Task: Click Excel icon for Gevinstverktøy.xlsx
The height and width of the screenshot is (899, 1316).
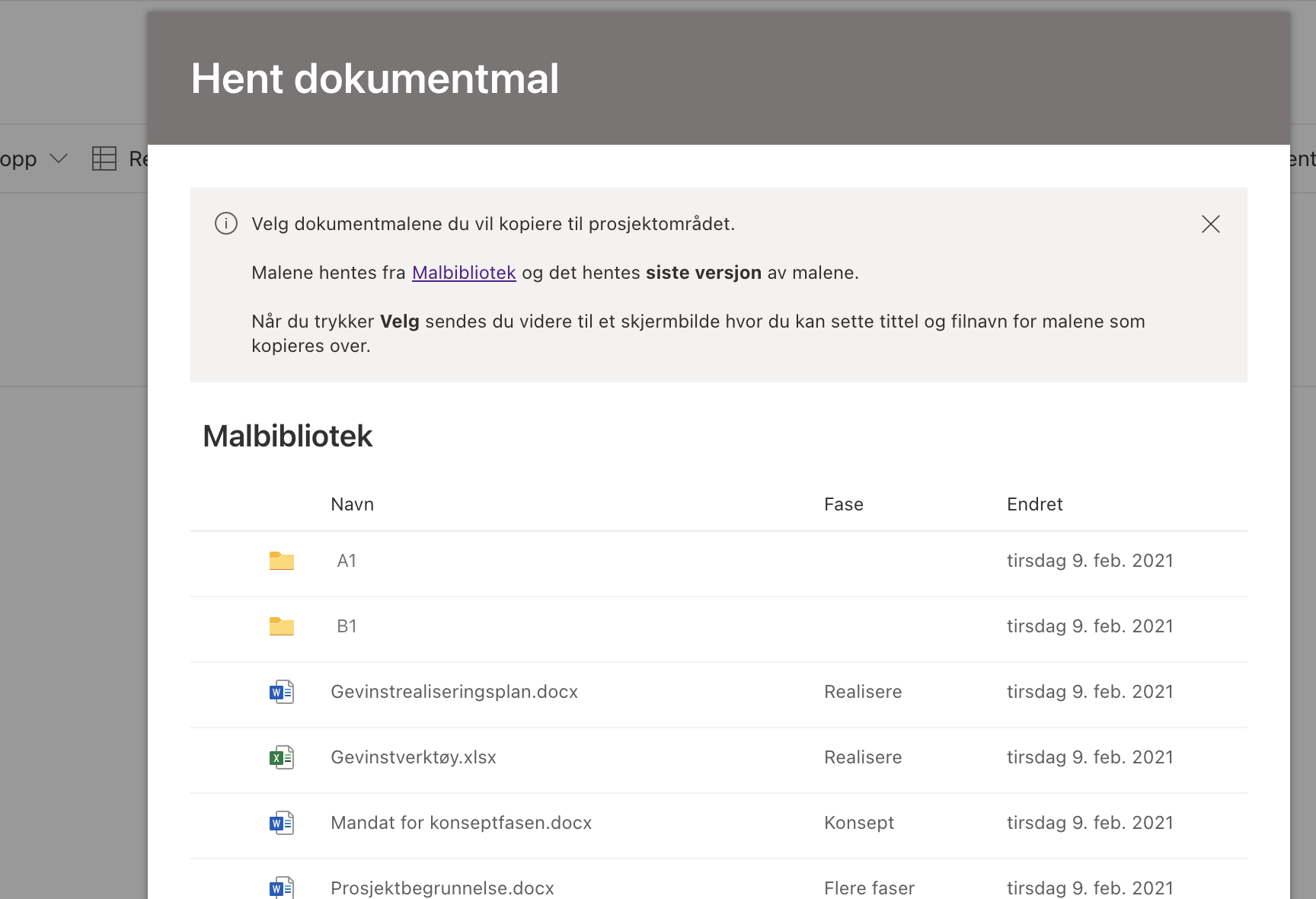Action: click(282, 757)
